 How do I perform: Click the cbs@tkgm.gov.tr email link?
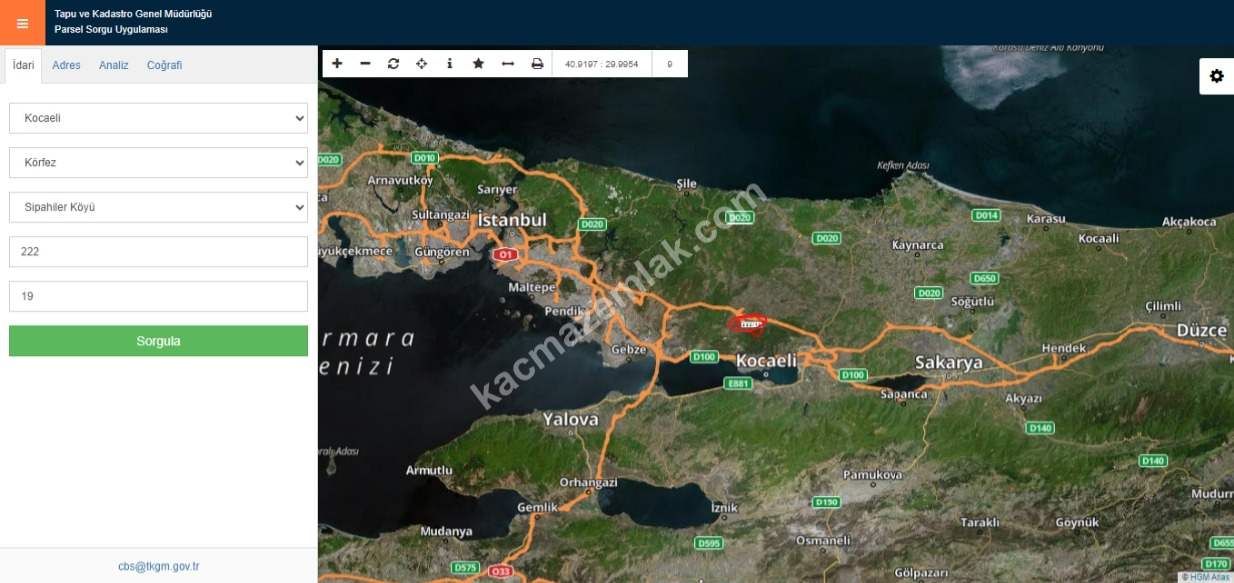point(158,566)
